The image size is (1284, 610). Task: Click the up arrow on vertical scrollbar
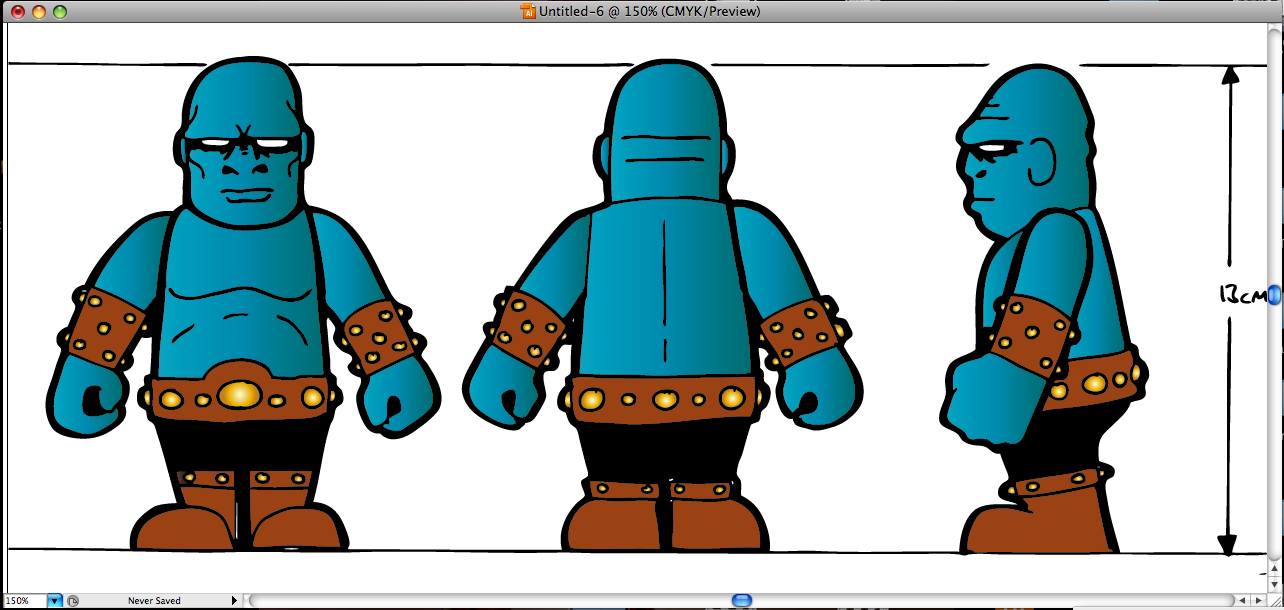(x=1274, y=568)
